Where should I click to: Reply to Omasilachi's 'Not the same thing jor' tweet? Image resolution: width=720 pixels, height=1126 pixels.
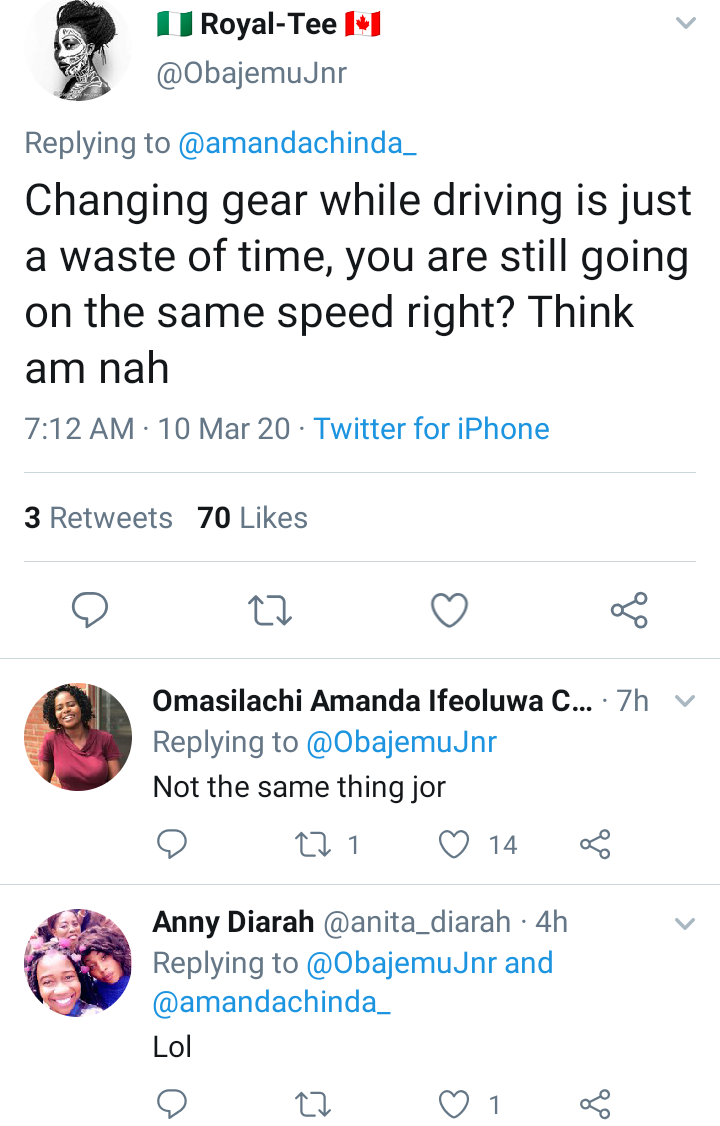pyautogui.click(x=172, y=845)
